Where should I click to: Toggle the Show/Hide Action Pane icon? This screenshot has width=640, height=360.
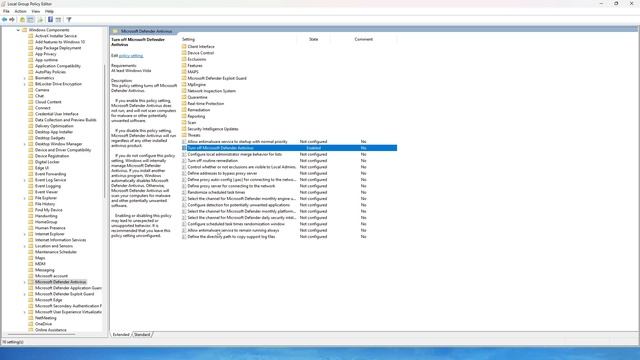click(x=58, y=20)
